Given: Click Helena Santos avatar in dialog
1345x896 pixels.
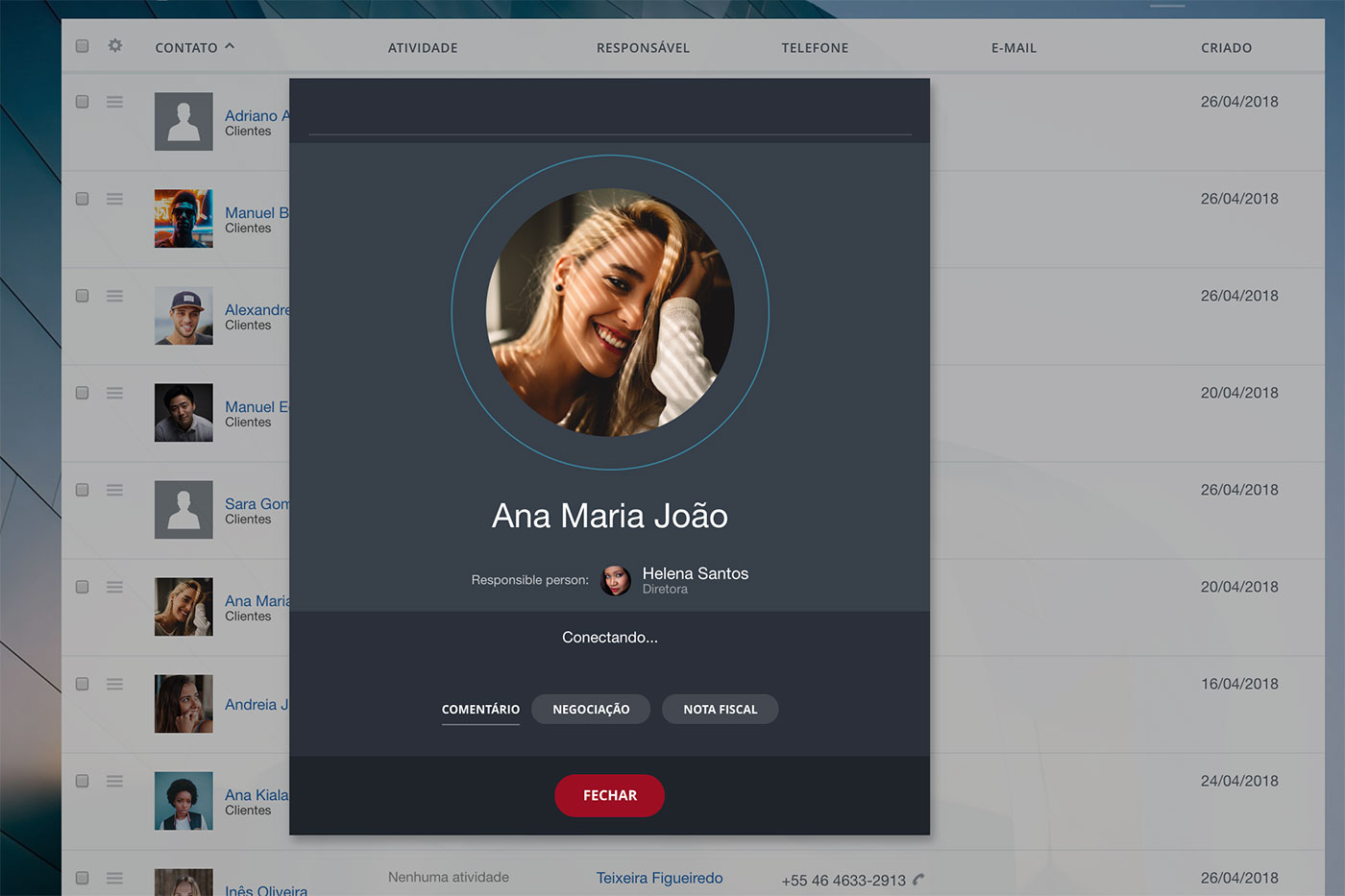Looking at the screenshot, I should 616,580.
